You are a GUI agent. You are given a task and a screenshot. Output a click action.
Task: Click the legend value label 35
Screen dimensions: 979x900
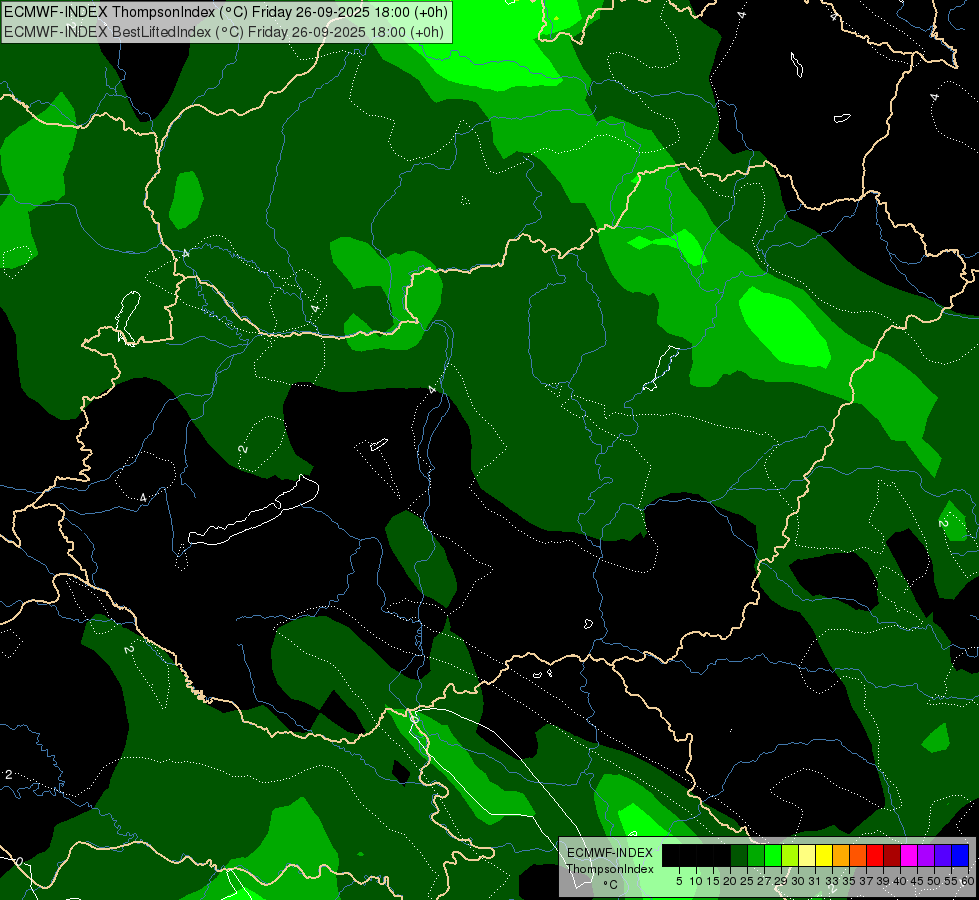pos(849,881)
